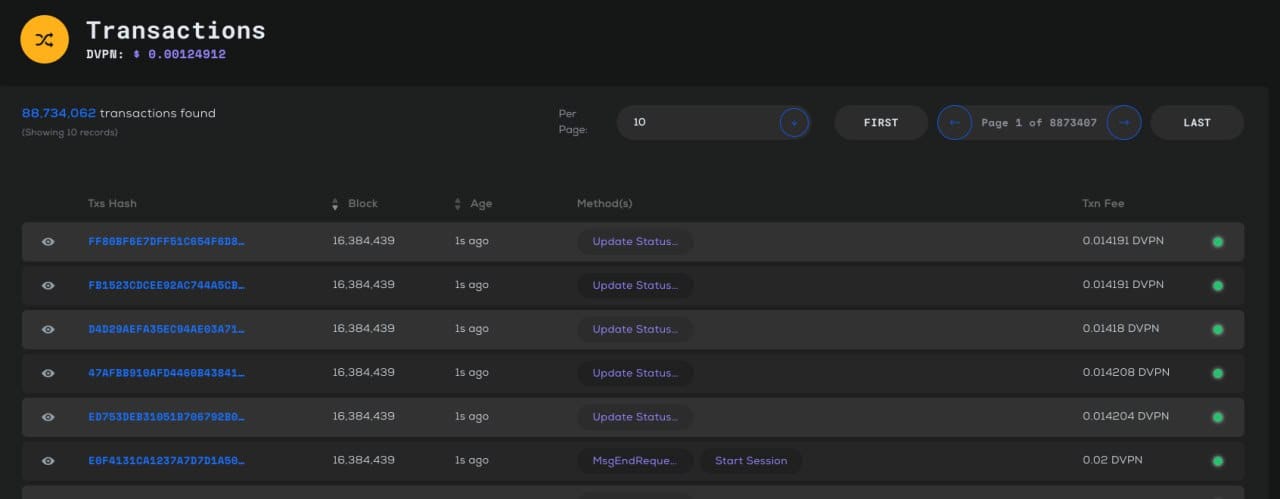This screenshot has height=499, width=1280.
Task: Click the 88,734,062 transactions count
Action: click(59, 113)
